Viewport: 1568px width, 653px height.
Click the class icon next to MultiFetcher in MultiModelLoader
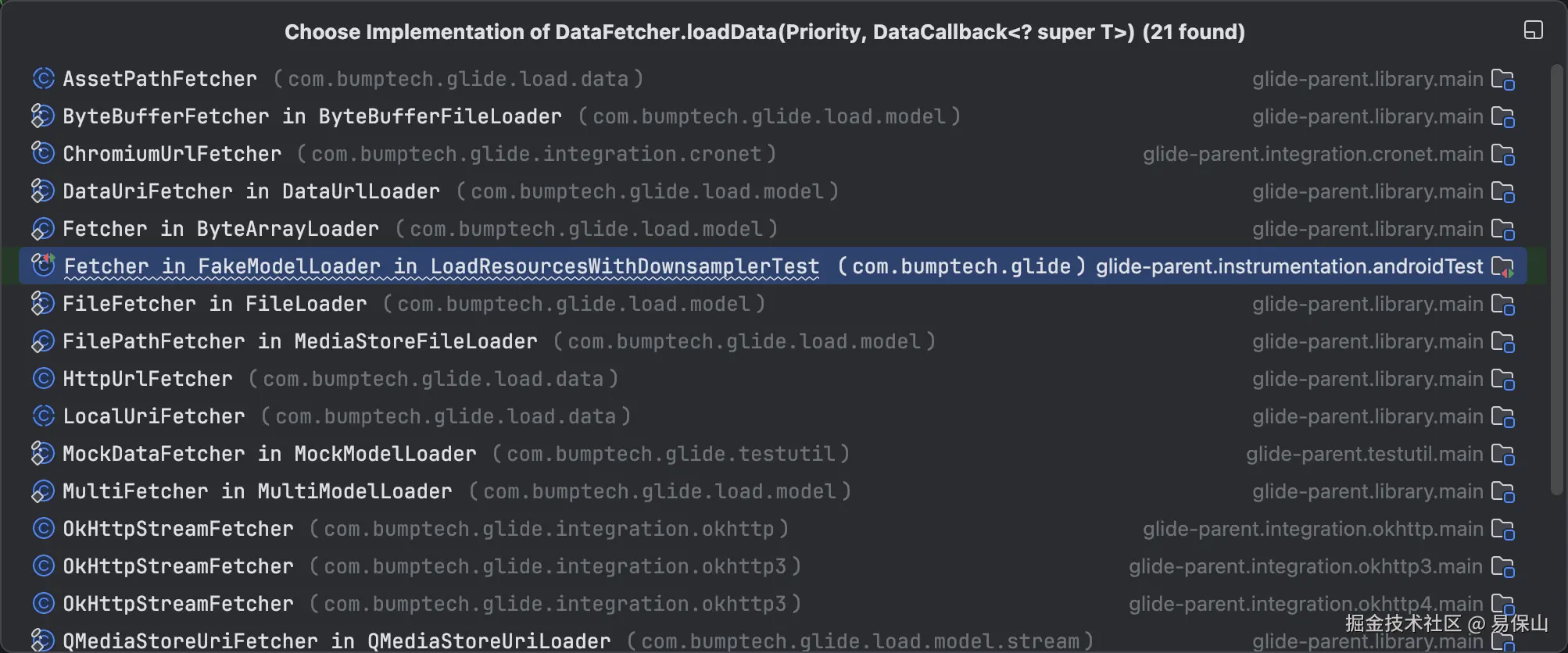[x=43, y=491]
